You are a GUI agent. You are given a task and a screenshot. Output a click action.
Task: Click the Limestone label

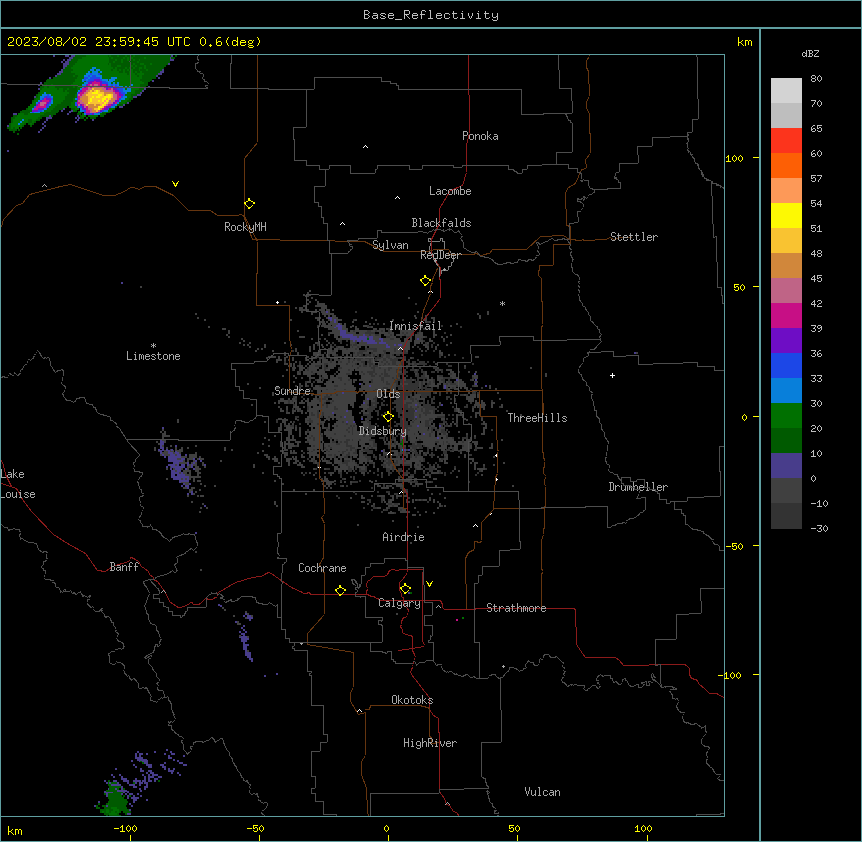[153, 356]
